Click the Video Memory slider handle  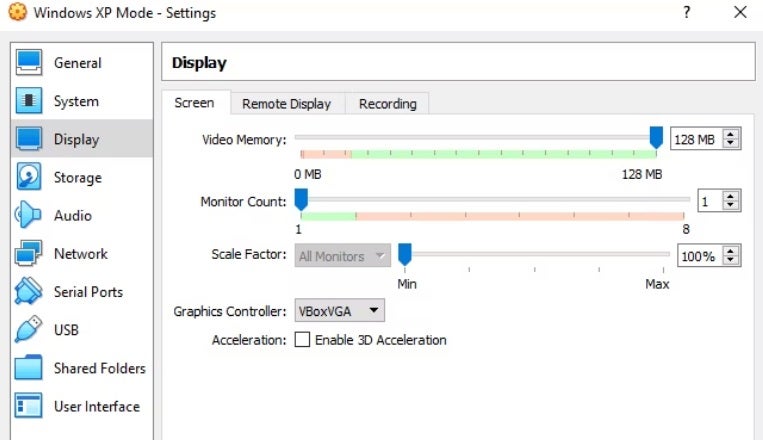click(656, 137)
